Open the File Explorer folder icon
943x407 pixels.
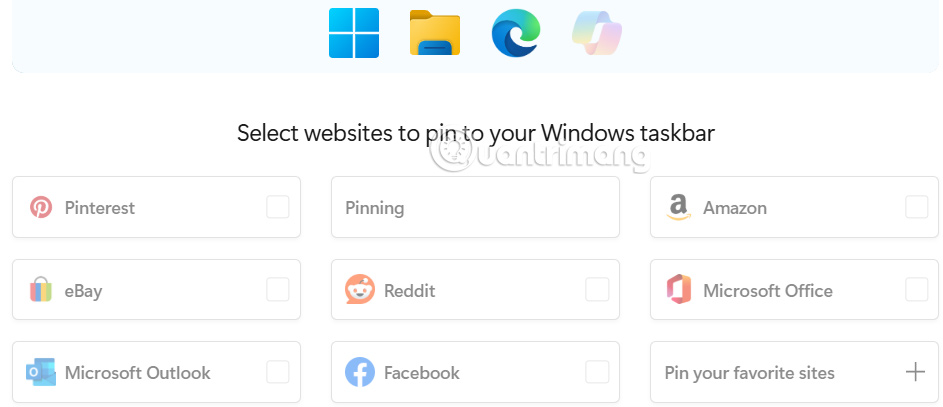pos(435,34)
